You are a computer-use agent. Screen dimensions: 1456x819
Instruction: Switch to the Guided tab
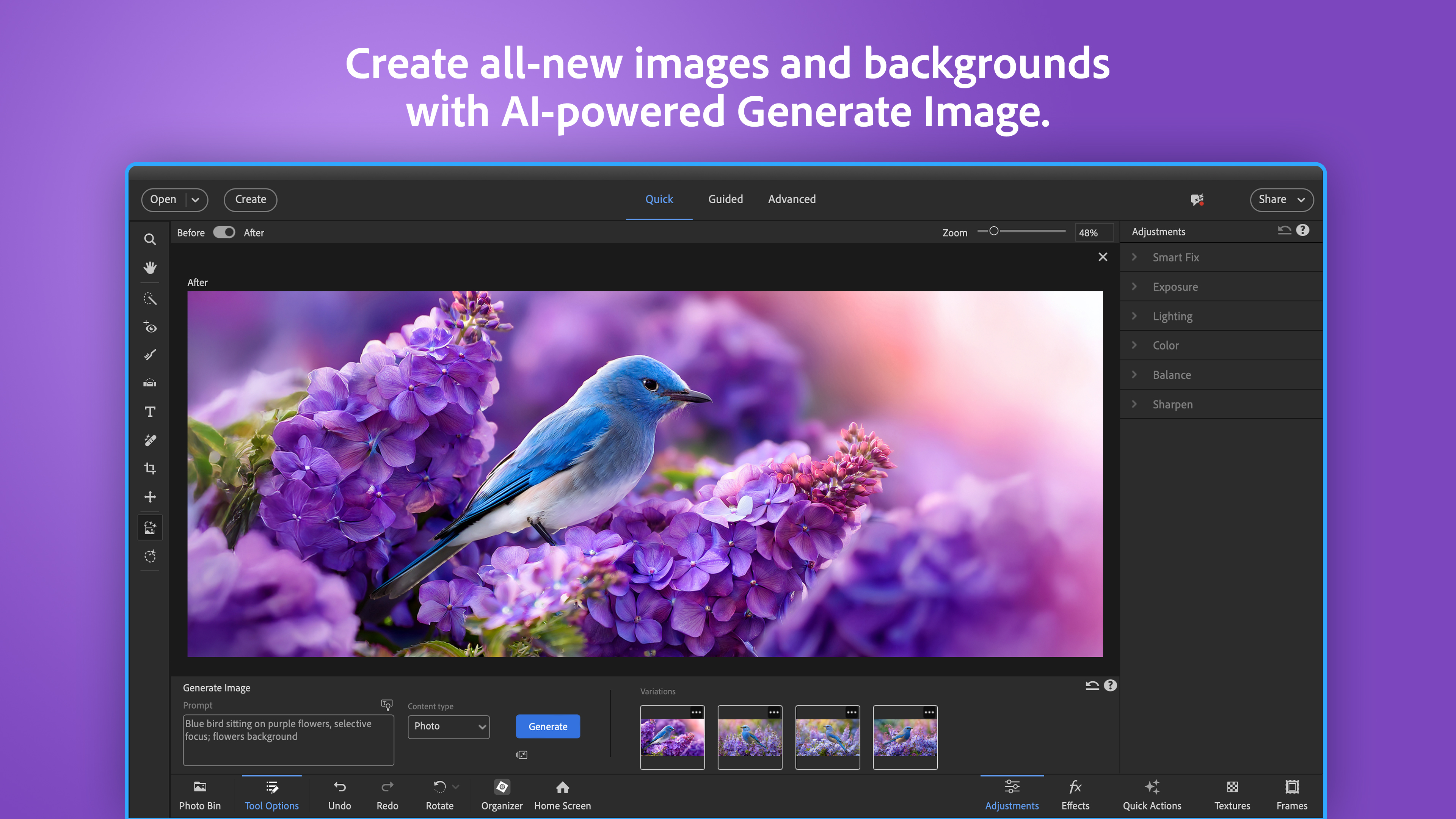pyautogui.click(x=725, y=199)
